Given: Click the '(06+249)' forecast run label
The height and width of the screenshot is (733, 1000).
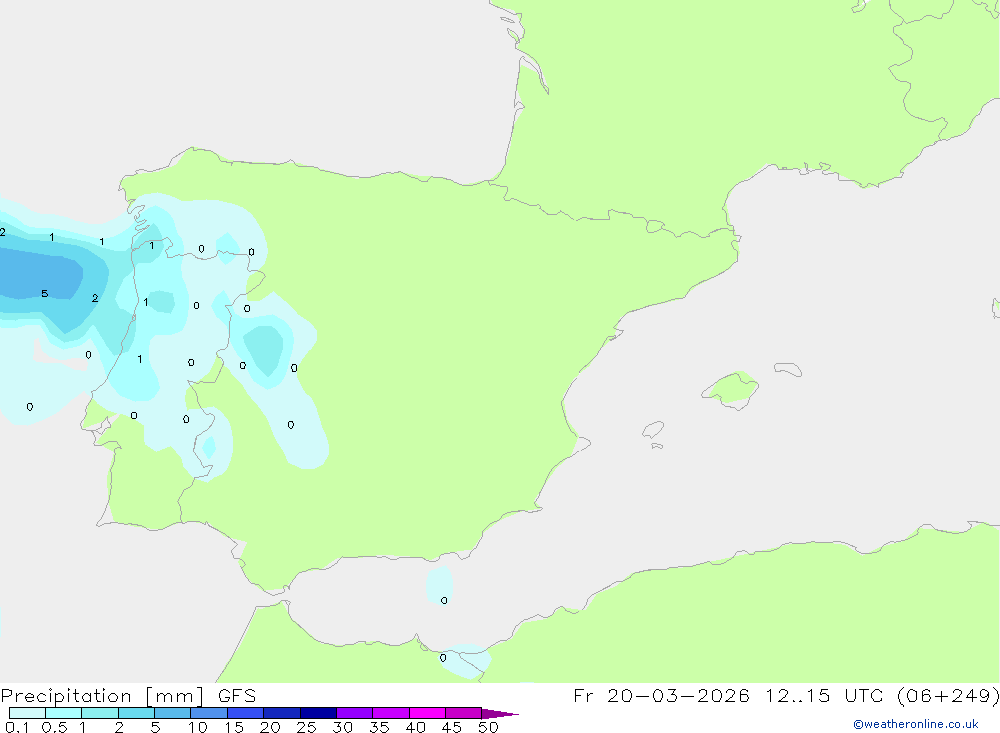Looking at the screenshot, I should pyautogui.click(x=948, y=695).
